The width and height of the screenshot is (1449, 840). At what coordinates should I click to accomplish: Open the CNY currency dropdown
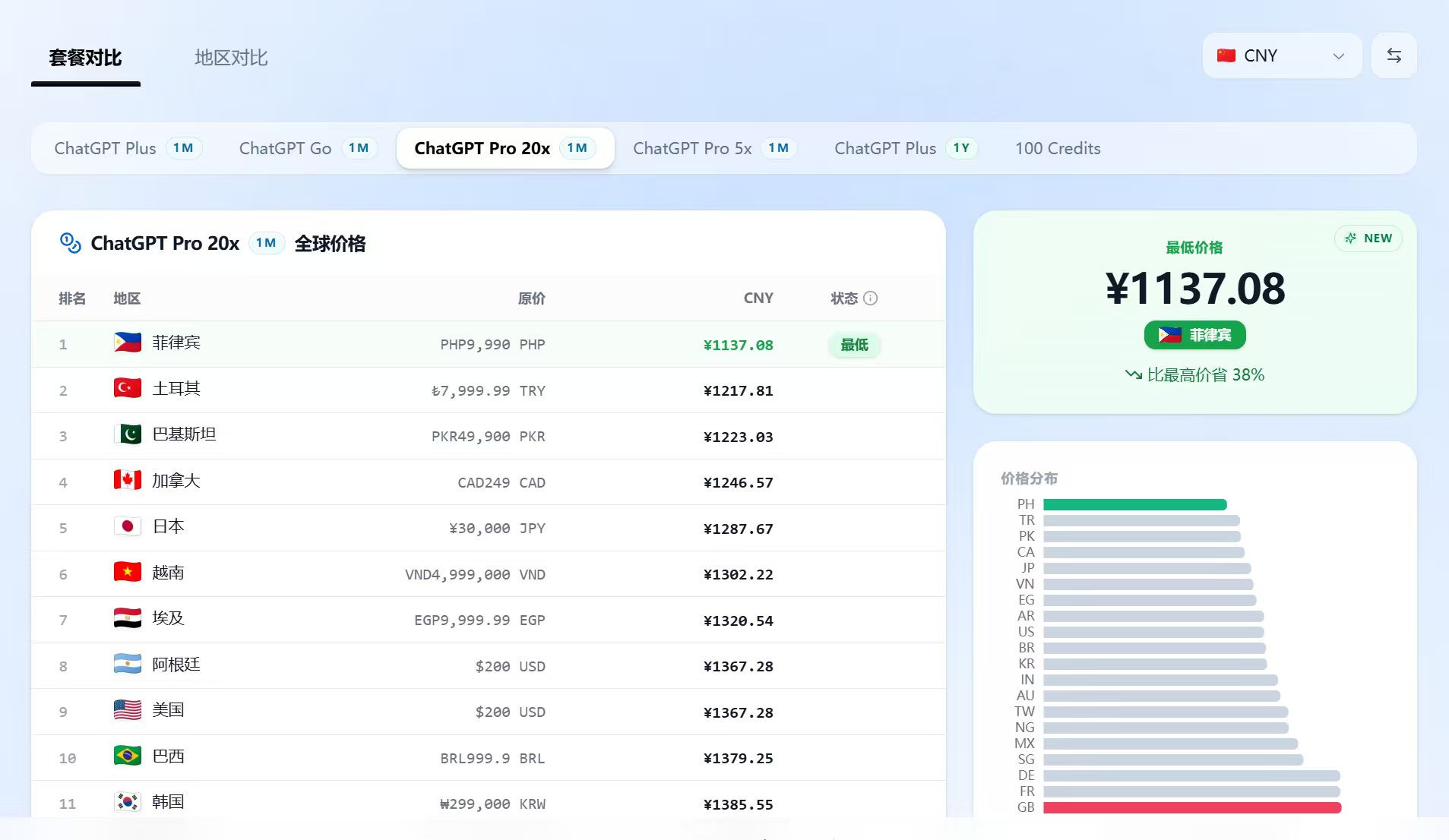tap(1282, 55)
